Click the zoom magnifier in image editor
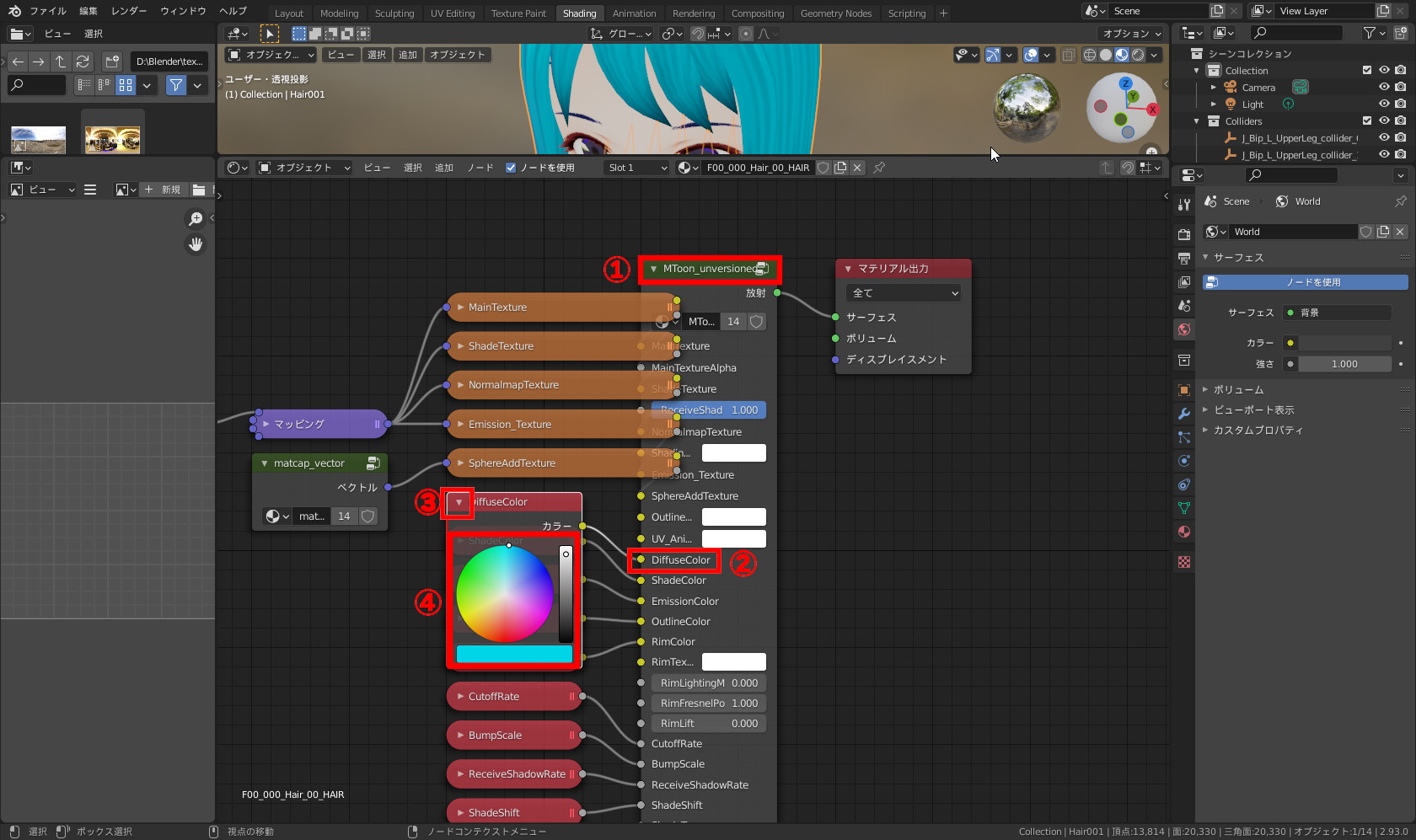Screen dimensions: 1416x840 pos(196,219)
